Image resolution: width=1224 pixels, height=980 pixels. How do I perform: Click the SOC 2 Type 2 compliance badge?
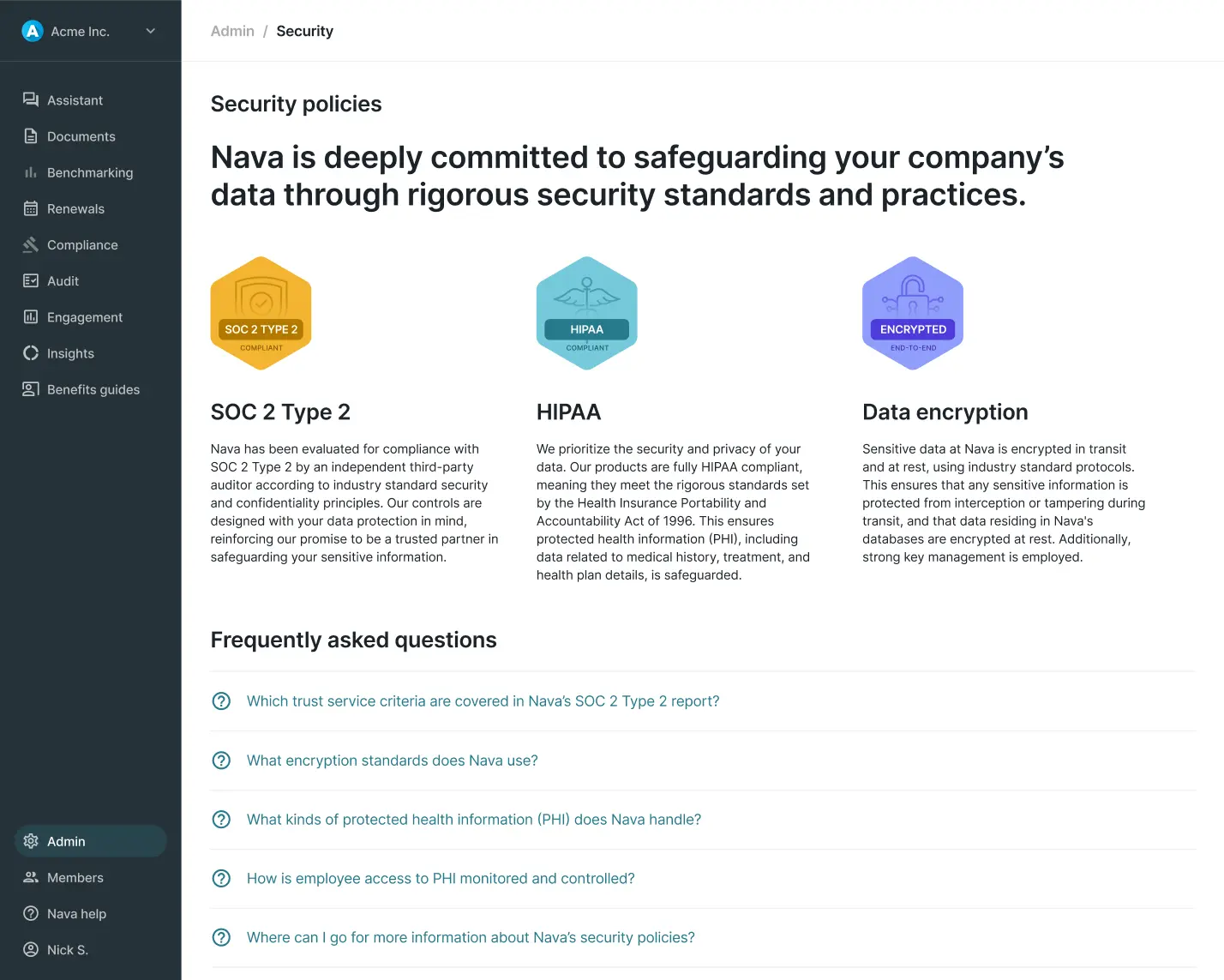[261, 313]
